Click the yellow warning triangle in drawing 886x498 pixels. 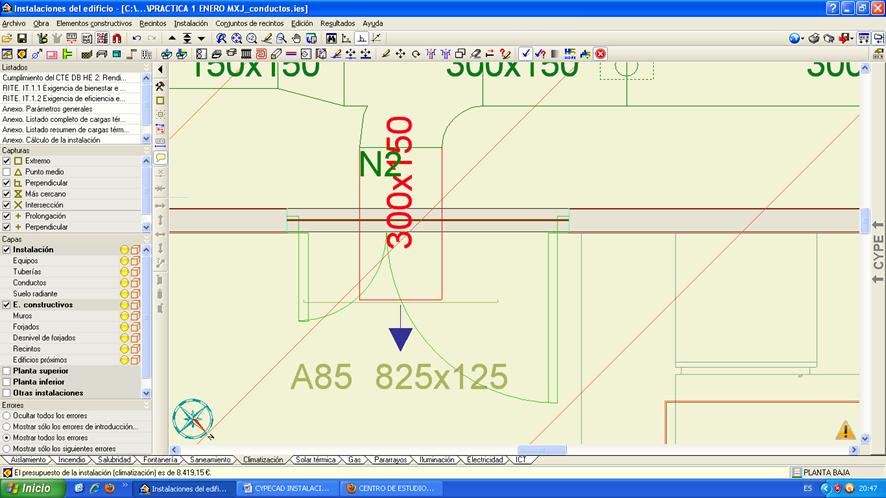pyautogui.click(x=846, y=430)
